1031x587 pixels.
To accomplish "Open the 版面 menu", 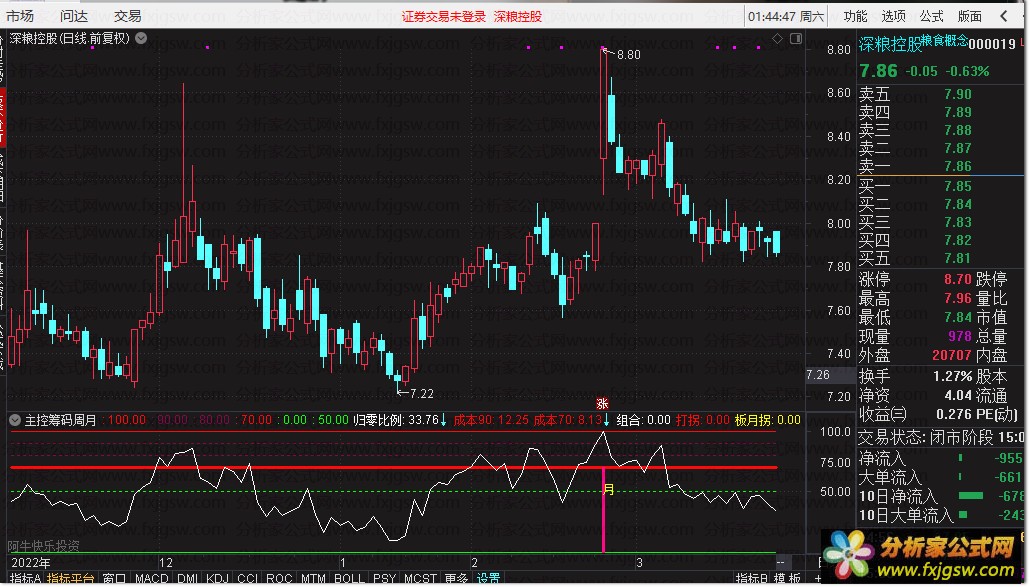I will [x=970, y=16].
